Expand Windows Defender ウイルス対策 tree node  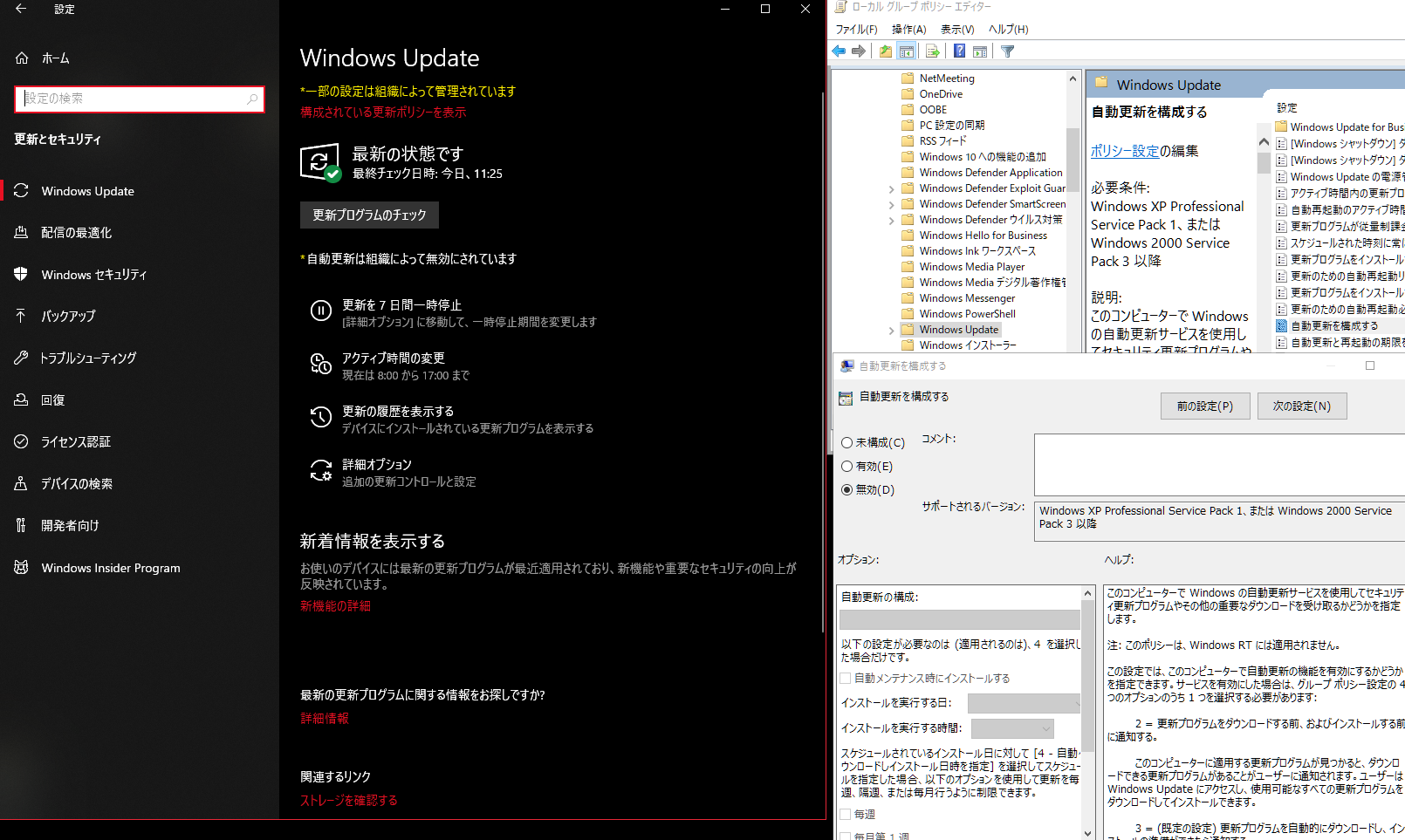coord(891,221)
